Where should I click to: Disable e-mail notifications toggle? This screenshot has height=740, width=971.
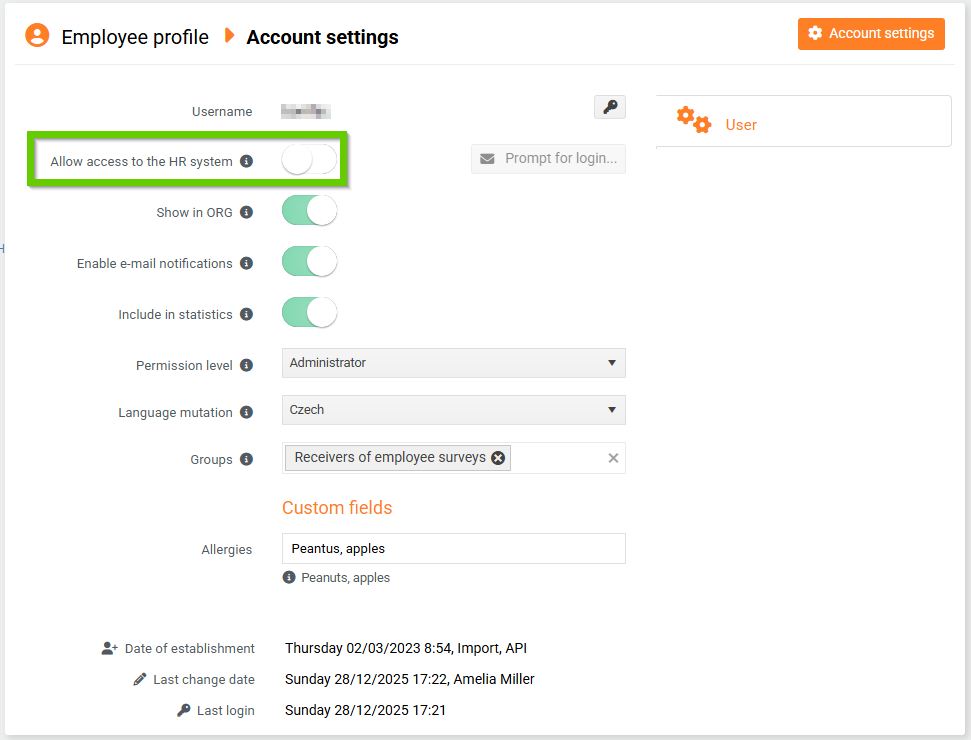click(309, 262)
